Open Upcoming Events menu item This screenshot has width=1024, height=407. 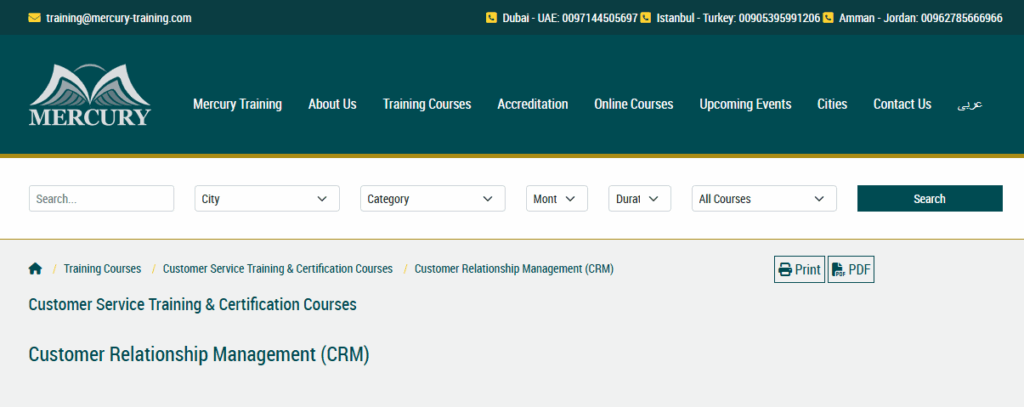coord(745,104)
